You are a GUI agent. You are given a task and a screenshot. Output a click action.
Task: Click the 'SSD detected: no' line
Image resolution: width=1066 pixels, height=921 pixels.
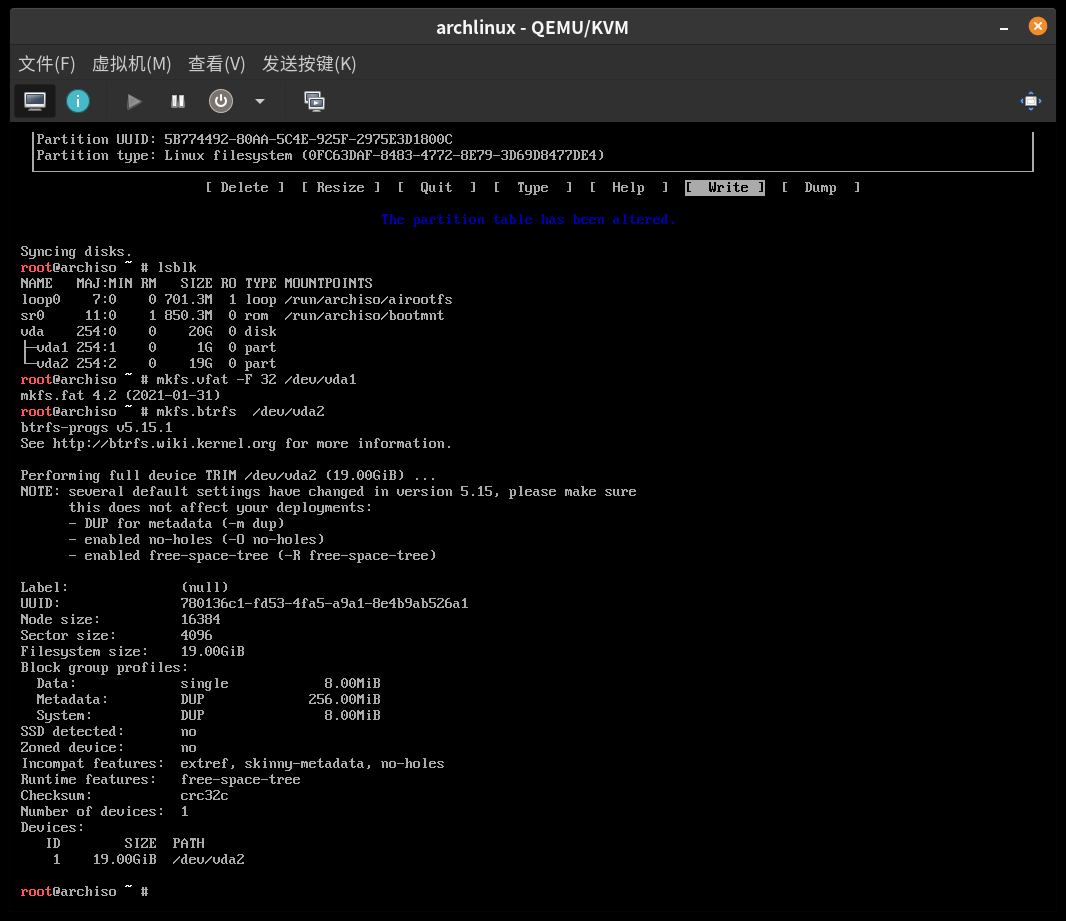pos(109,731)
